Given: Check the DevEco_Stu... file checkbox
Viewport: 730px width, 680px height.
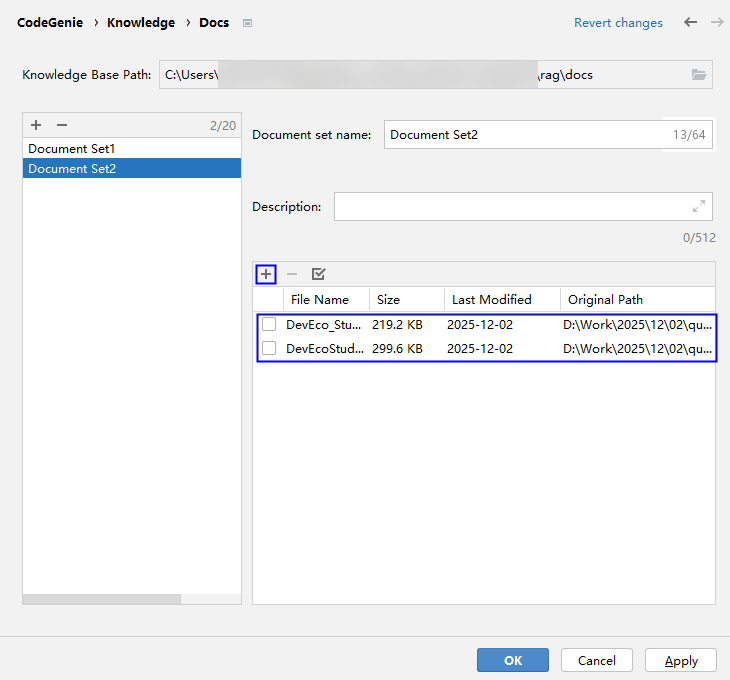Looking at the screenshot, I should (x=269, y=324).
